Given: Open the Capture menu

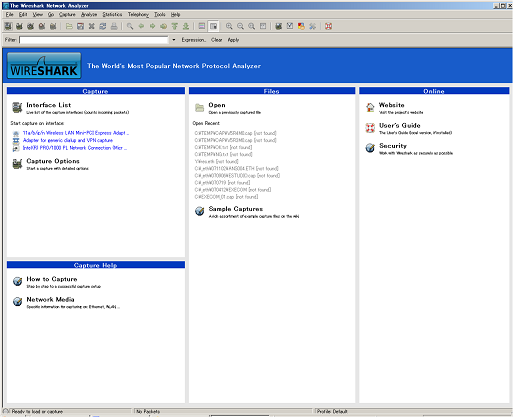Looking at the screenshot, I should [67, 14].
